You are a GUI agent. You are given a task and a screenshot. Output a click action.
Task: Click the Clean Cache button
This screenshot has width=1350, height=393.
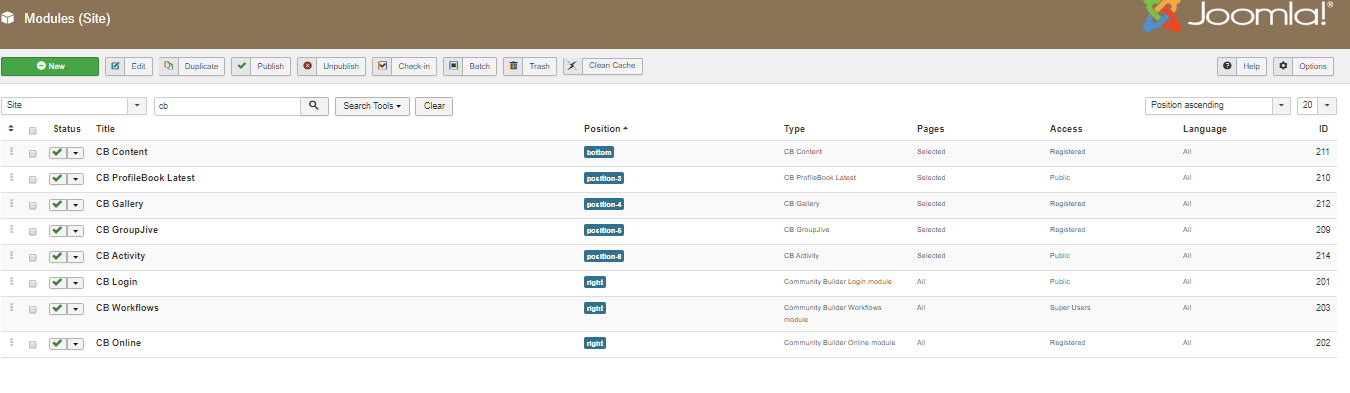pyautogui.click(x=603, y=66)
